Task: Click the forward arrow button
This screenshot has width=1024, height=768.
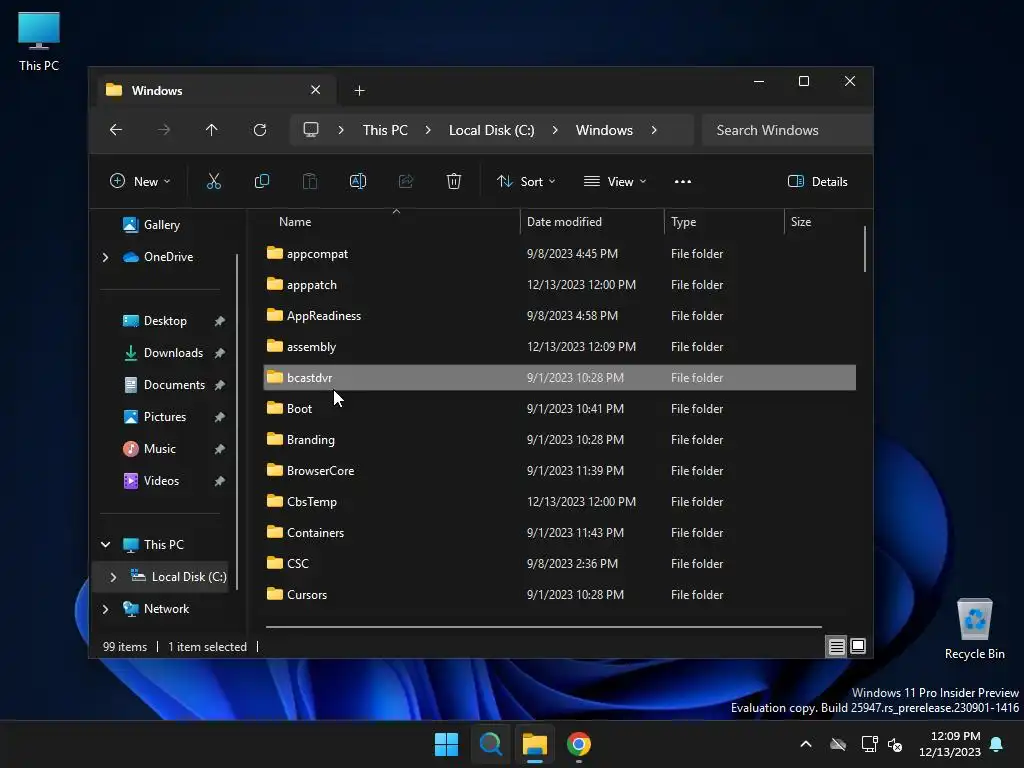Action: [164, 130]
